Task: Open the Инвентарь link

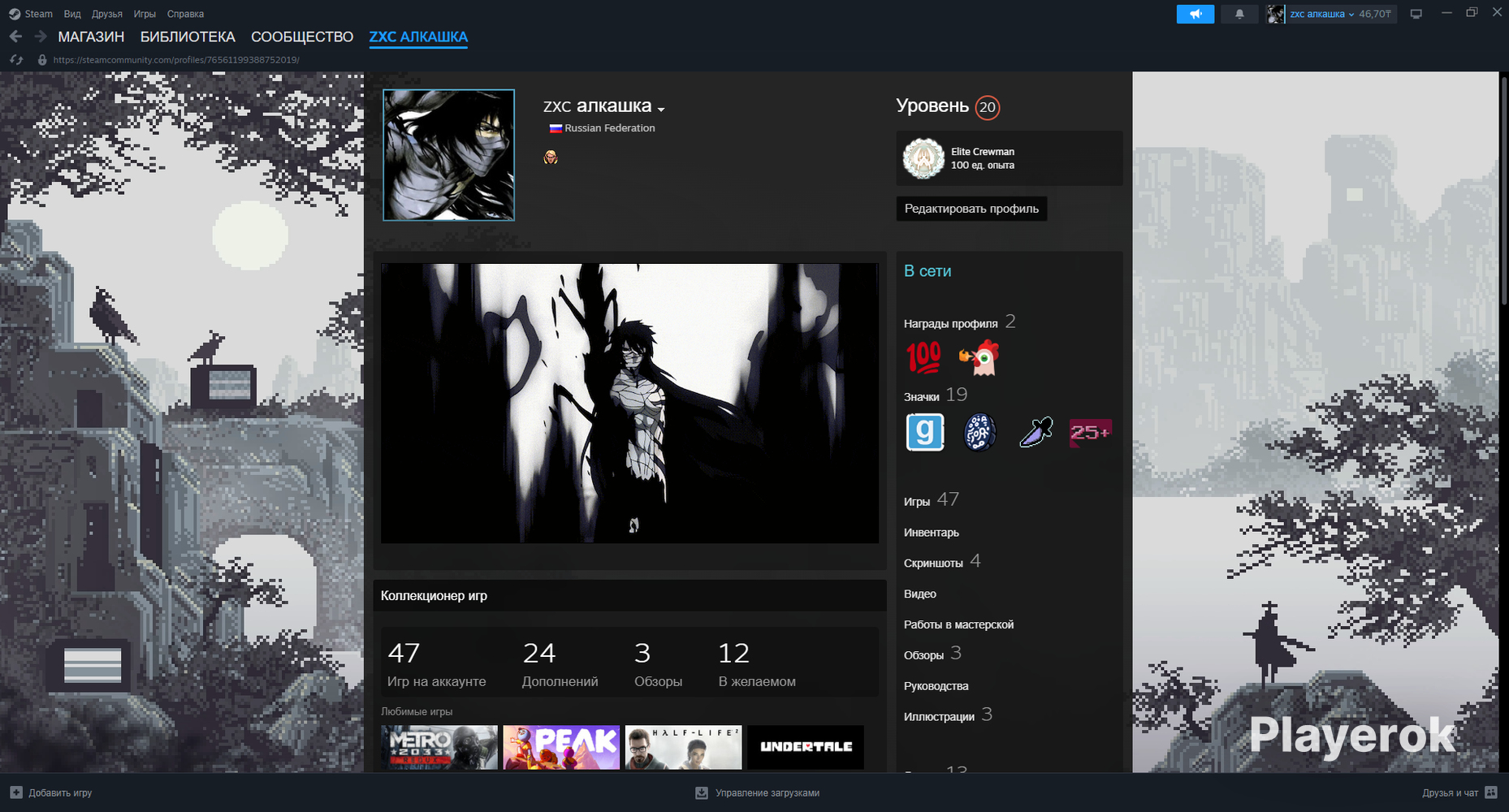Action: pos(932,533)
